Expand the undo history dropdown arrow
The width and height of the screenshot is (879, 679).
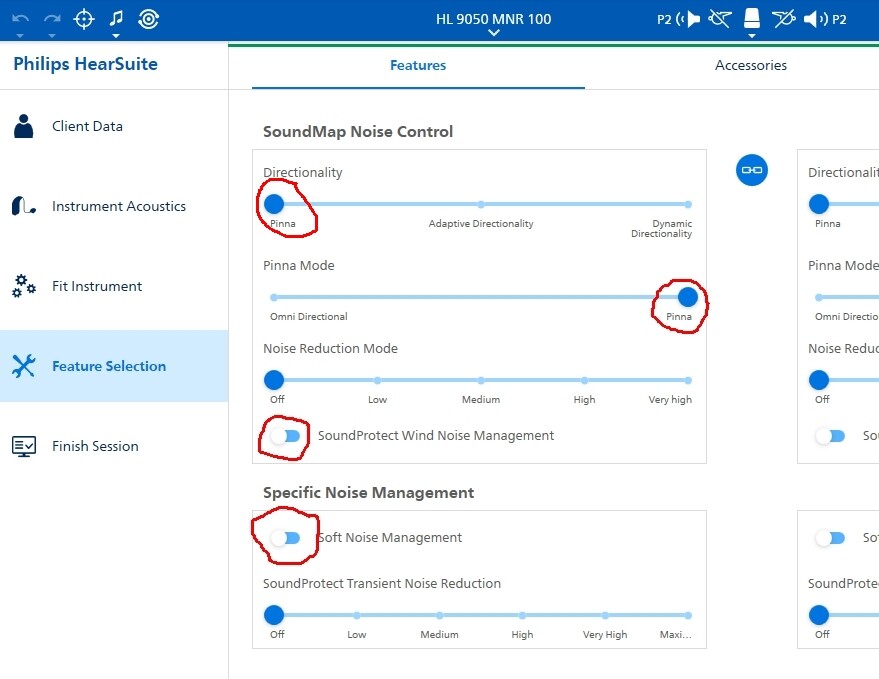pos(20,35)
